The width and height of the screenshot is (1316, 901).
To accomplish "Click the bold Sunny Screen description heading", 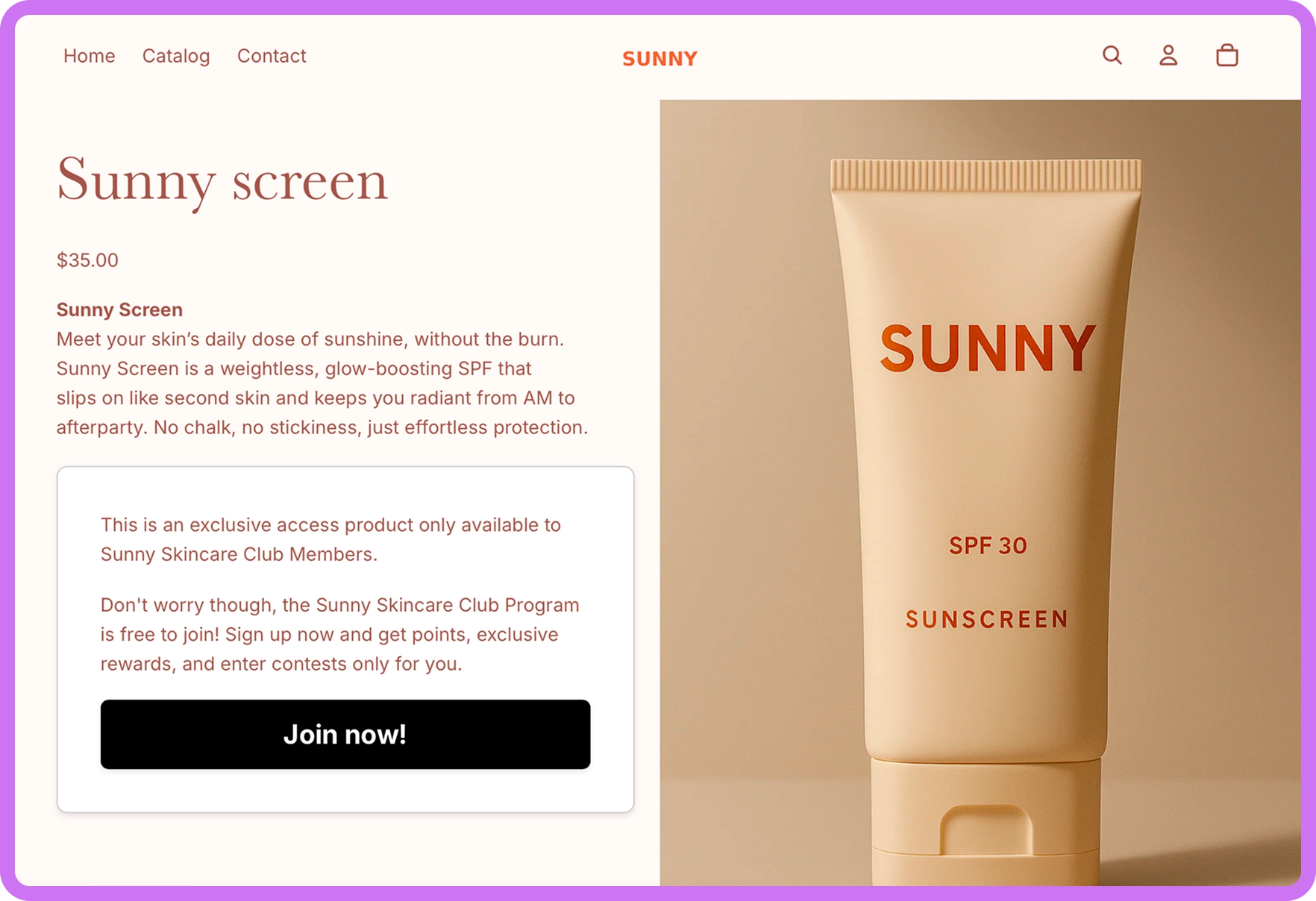I will coord(119,310).
